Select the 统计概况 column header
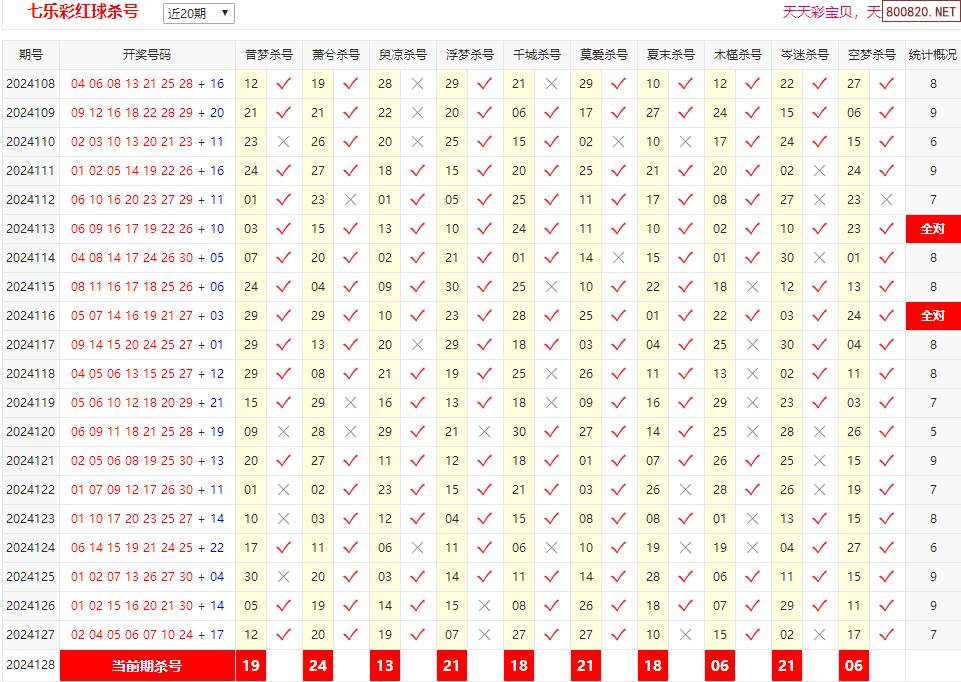Screen dimensions: 961x682 pyautogui.click(x=933, y=55)
